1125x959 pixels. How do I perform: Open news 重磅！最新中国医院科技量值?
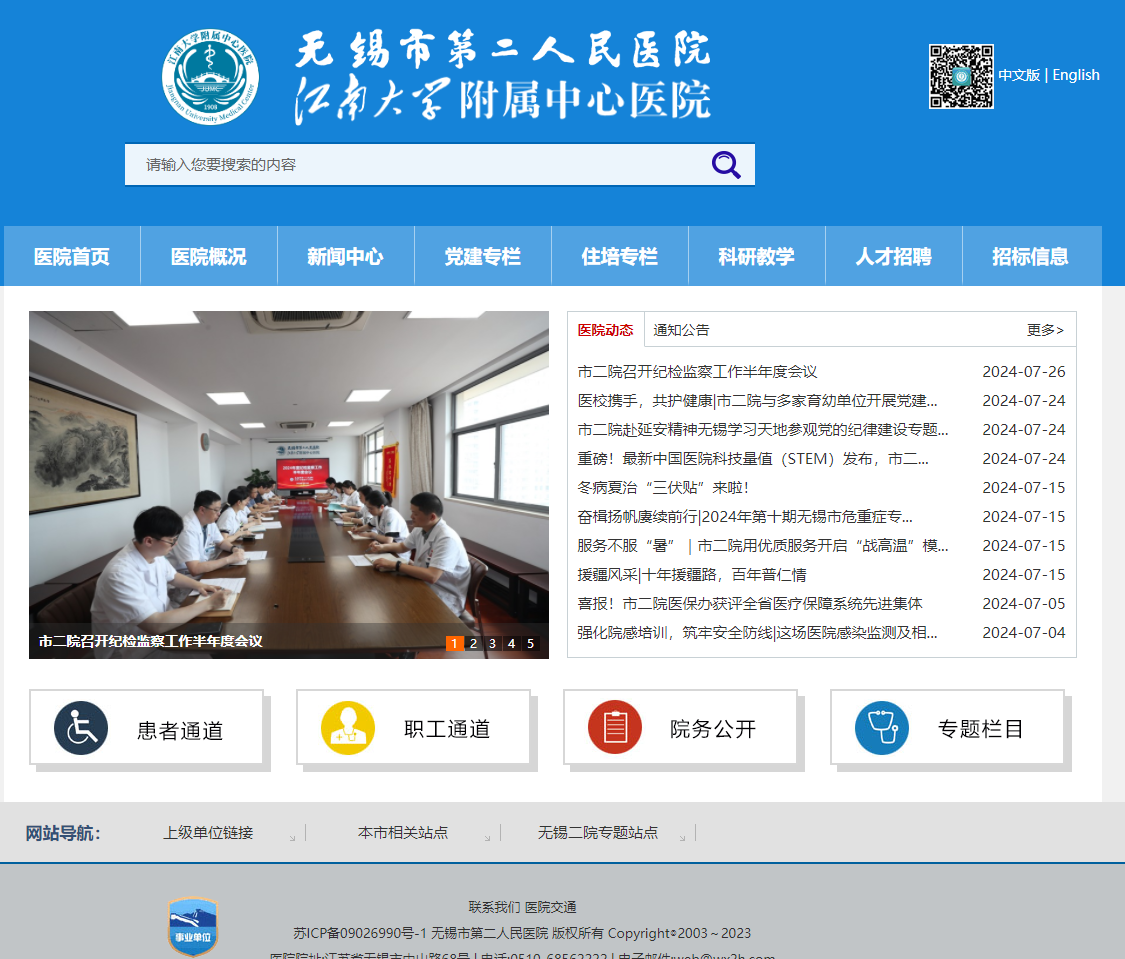753,458
